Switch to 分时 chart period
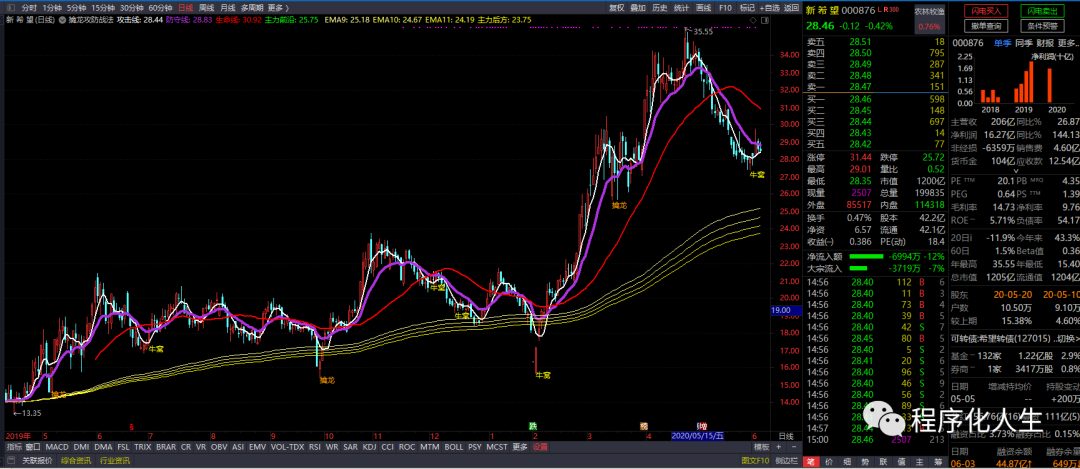The width and height of the screenshot is (1080, 469). pyautogui.click(x=29, y=8)
